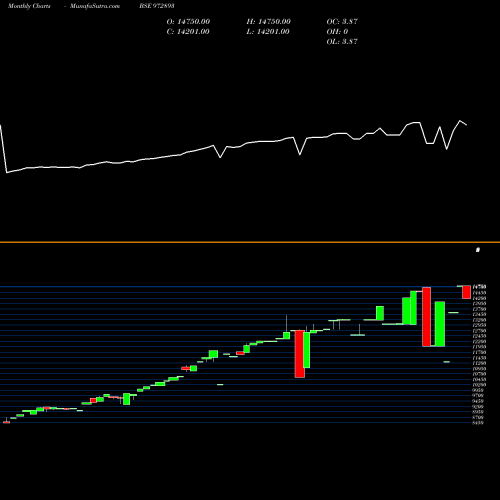Click the "OC: 3.87" value
This screenshot has height=500, width=500.
point(342,21)
